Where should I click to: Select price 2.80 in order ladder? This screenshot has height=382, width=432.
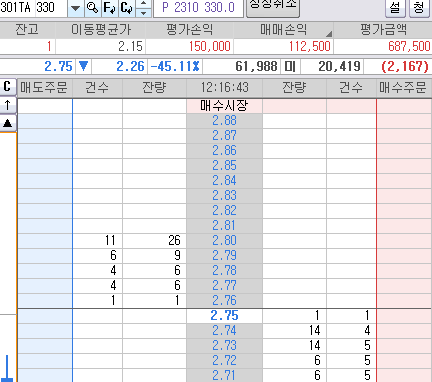(224, 240)
